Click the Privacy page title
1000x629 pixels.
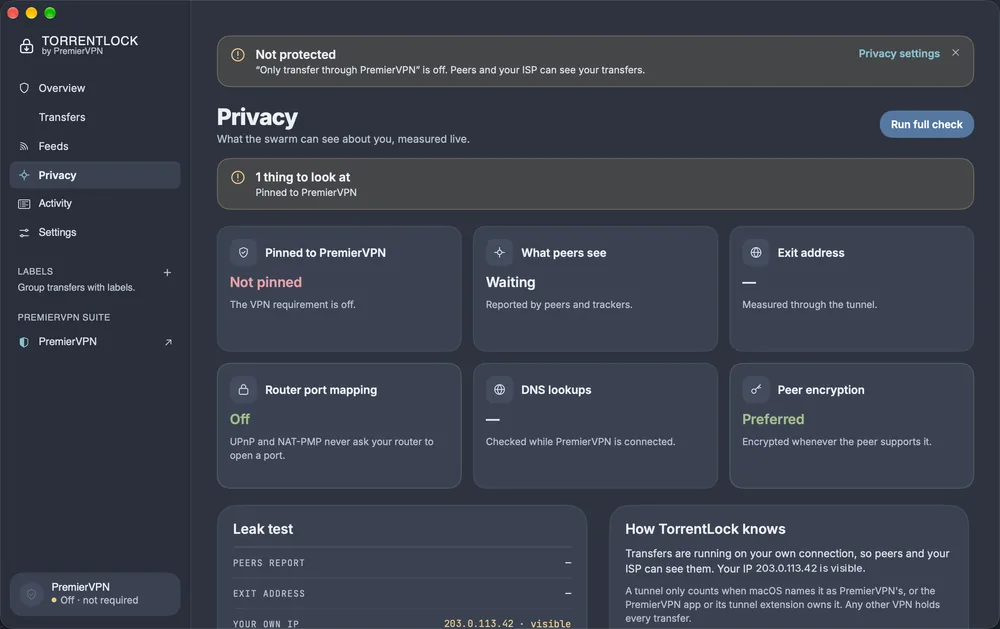[x=257, y=117]
